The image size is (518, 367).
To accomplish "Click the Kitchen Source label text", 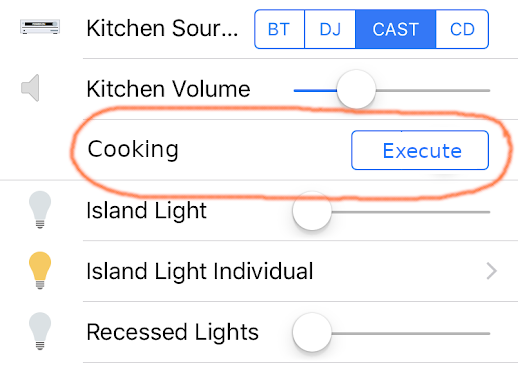I will pyautogui.click(x=162, y=29).
